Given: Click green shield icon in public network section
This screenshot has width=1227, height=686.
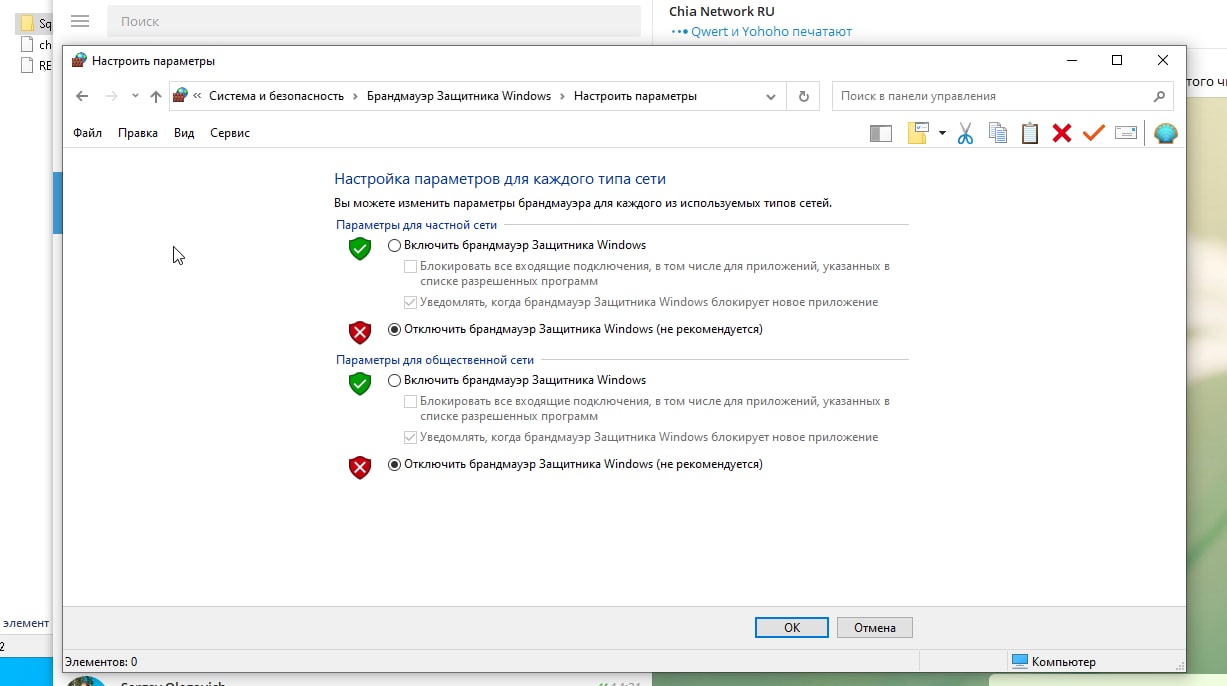Looking at the screenshot, I should tap(360, 384).
